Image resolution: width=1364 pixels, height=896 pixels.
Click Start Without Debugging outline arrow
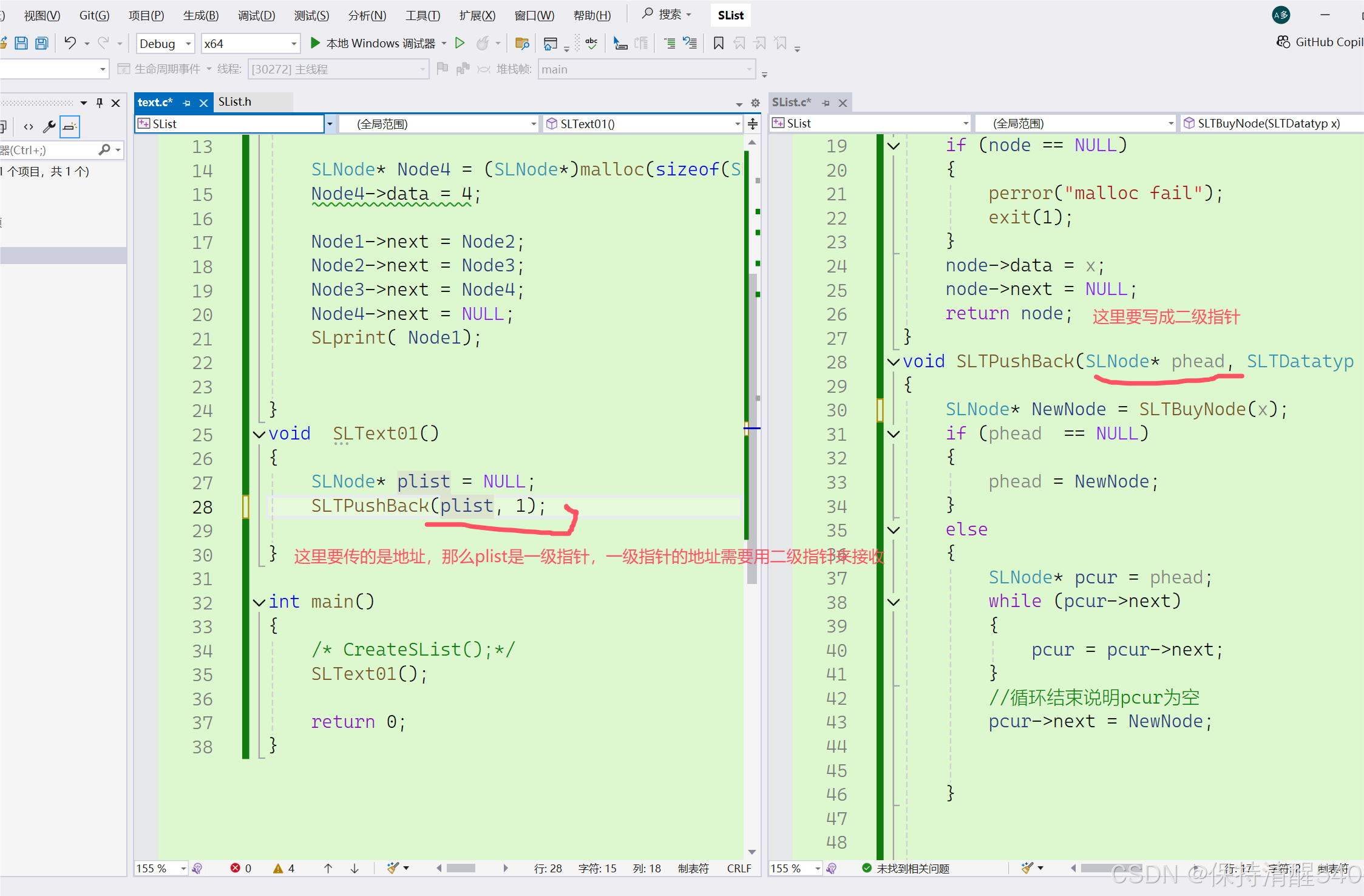tap(460, 43)
